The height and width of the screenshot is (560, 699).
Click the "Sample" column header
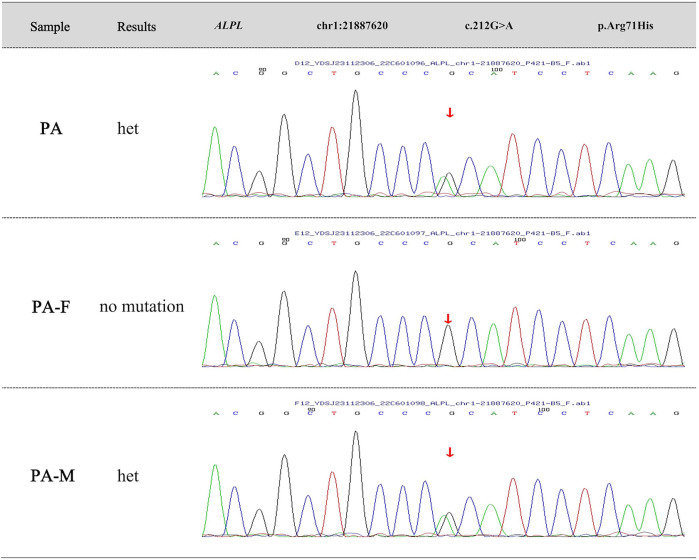point(50,27)
